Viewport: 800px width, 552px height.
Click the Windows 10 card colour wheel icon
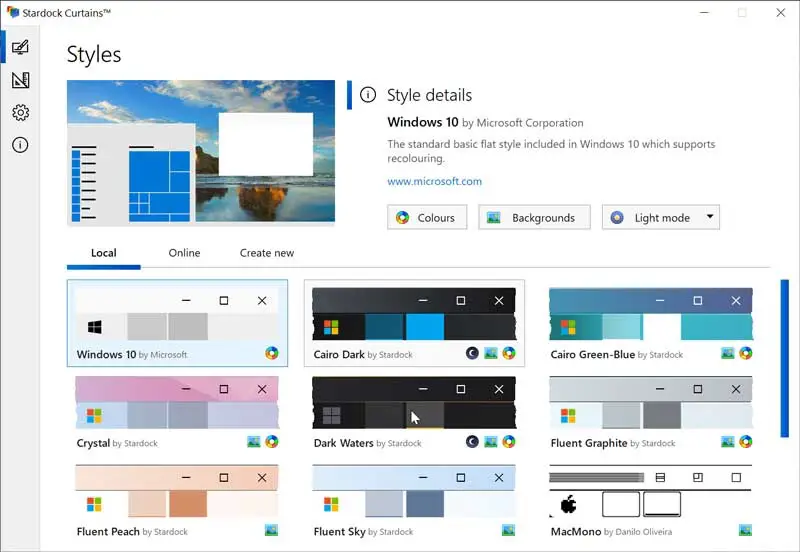click(x=271, y=353)
